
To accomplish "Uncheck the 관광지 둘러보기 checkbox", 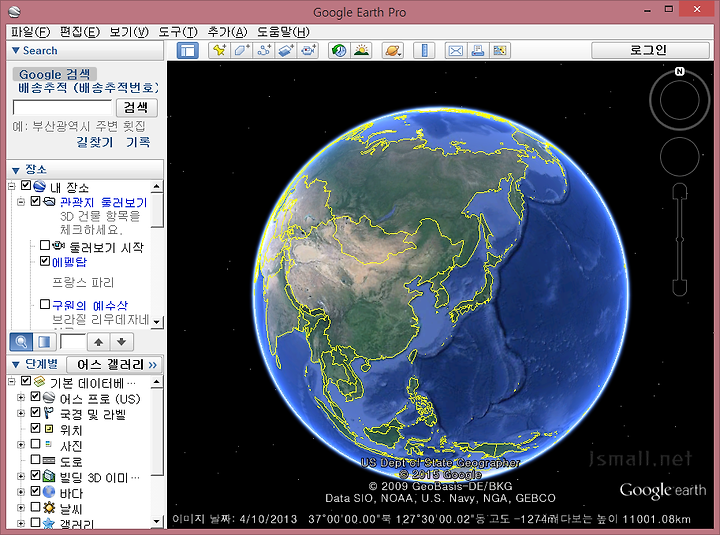I will click(35, 201).
